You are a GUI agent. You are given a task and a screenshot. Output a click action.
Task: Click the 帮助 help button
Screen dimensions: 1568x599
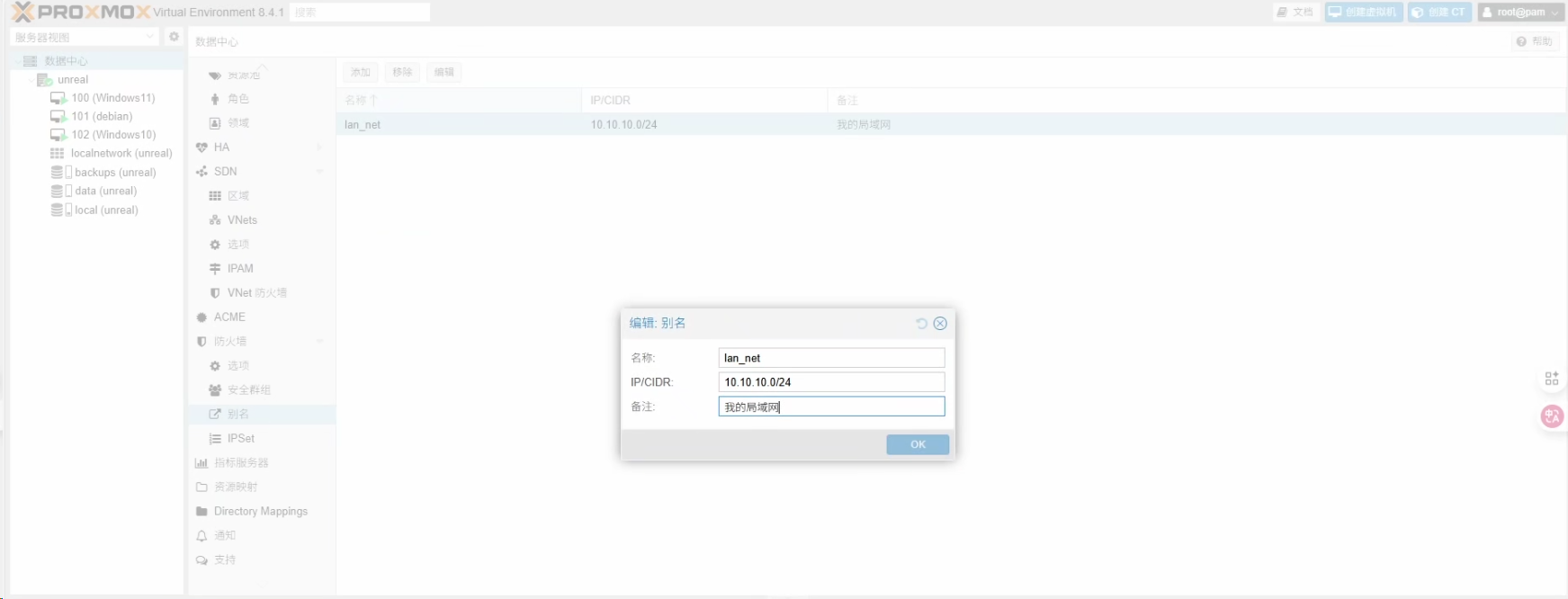click(1535, 41)
